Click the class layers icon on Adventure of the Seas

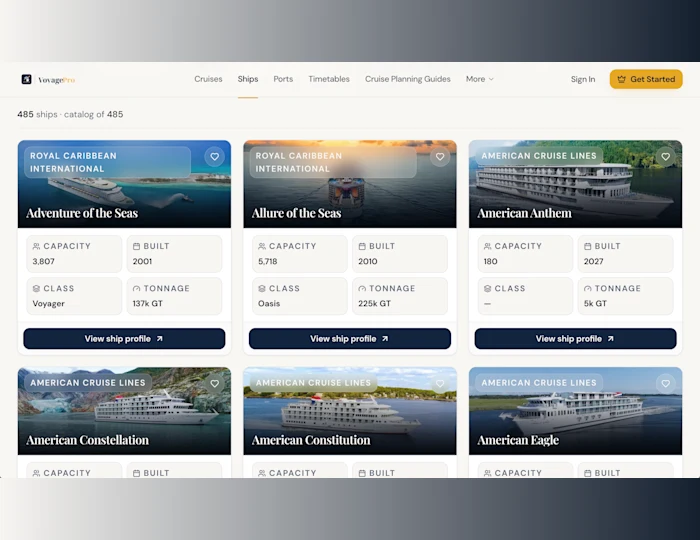36,289
